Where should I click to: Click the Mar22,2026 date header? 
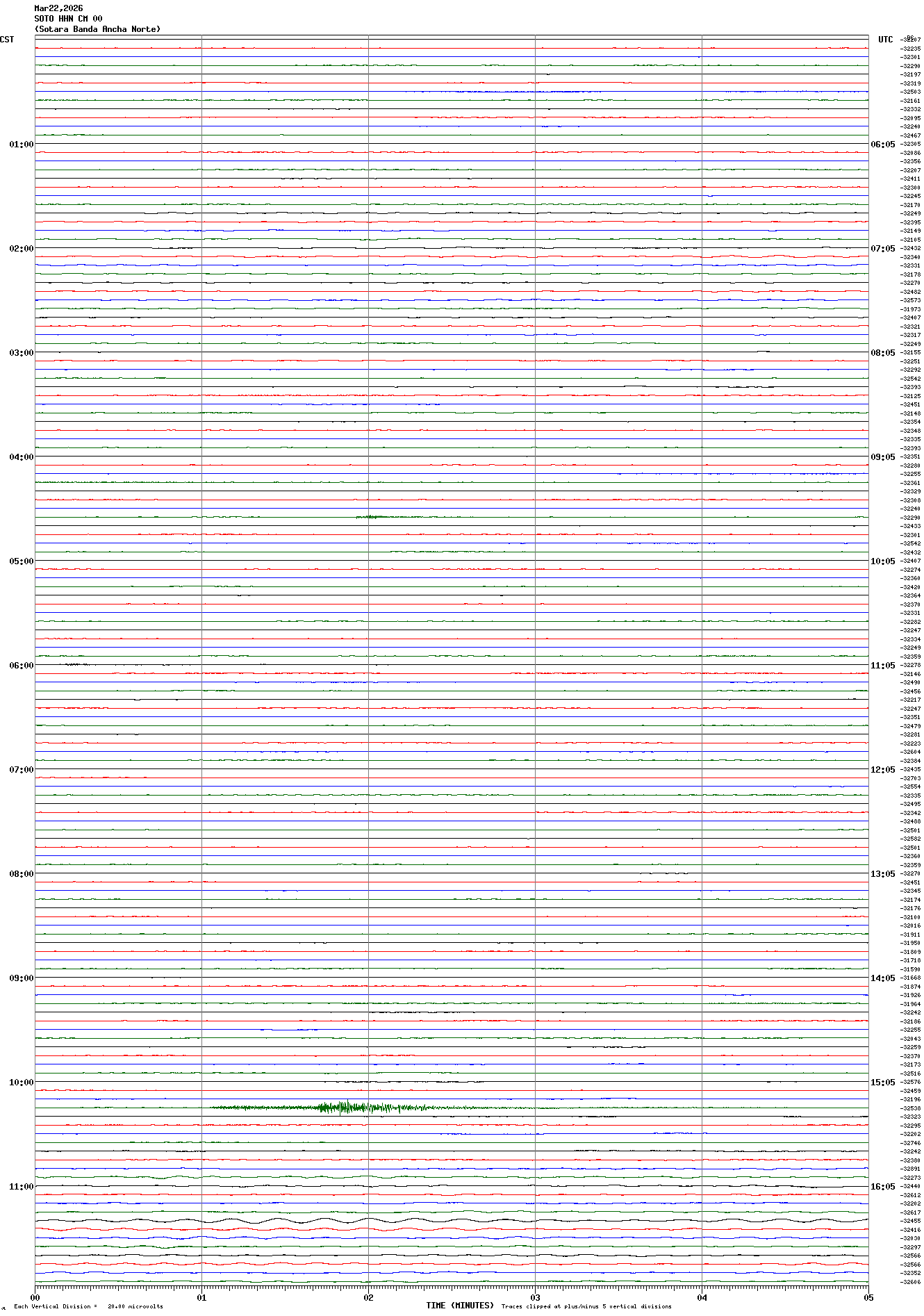[x=58, y=8]
